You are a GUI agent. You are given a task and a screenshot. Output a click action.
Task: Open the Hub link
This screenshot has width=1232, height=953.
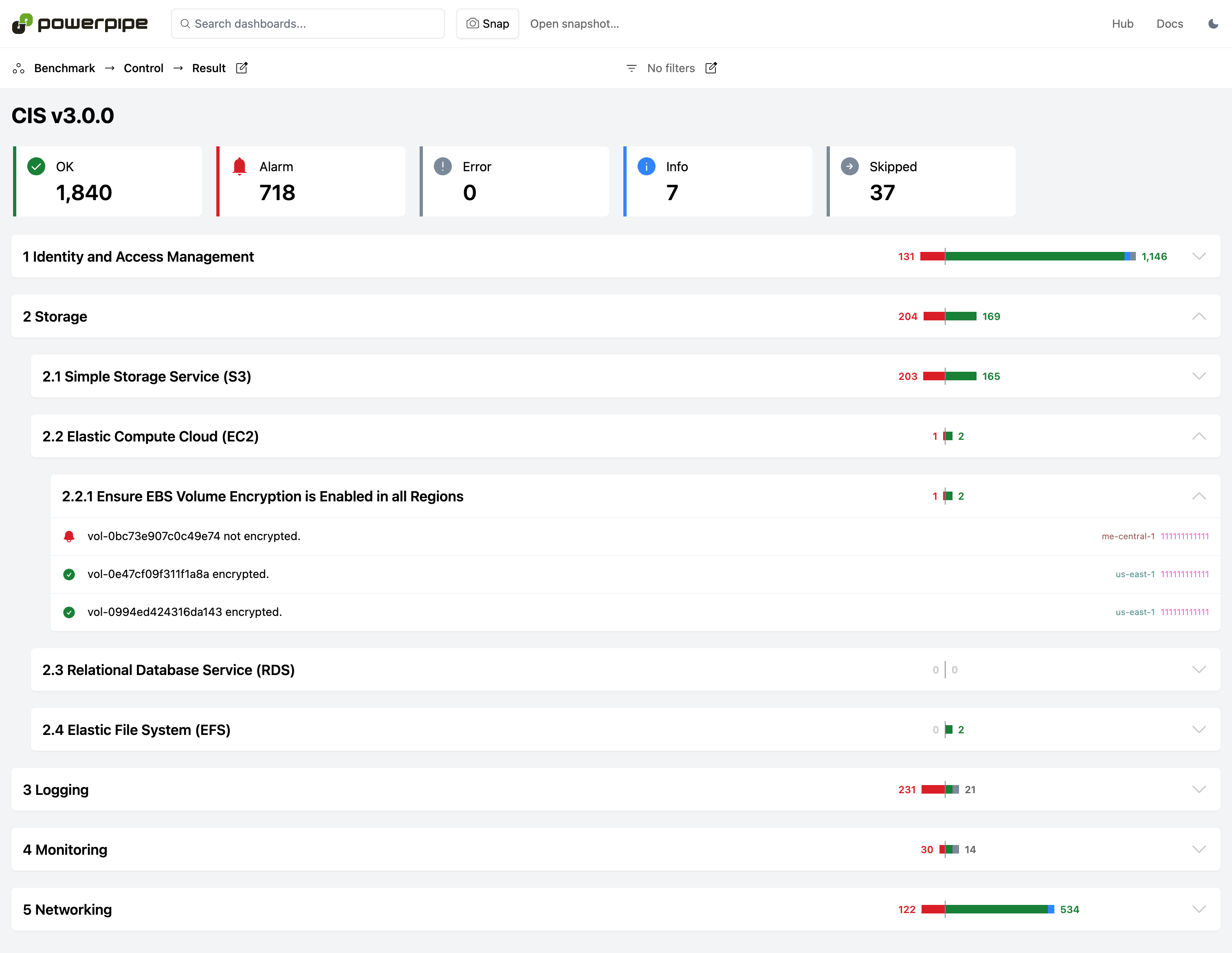point(1122,24)
